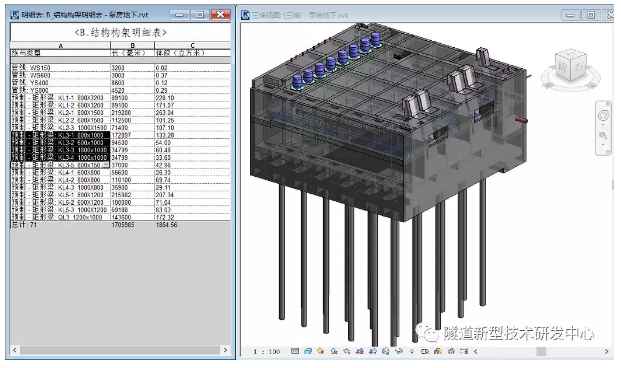Click the Temporary Hide/Isolate glasses icon

tap(399, 351)
